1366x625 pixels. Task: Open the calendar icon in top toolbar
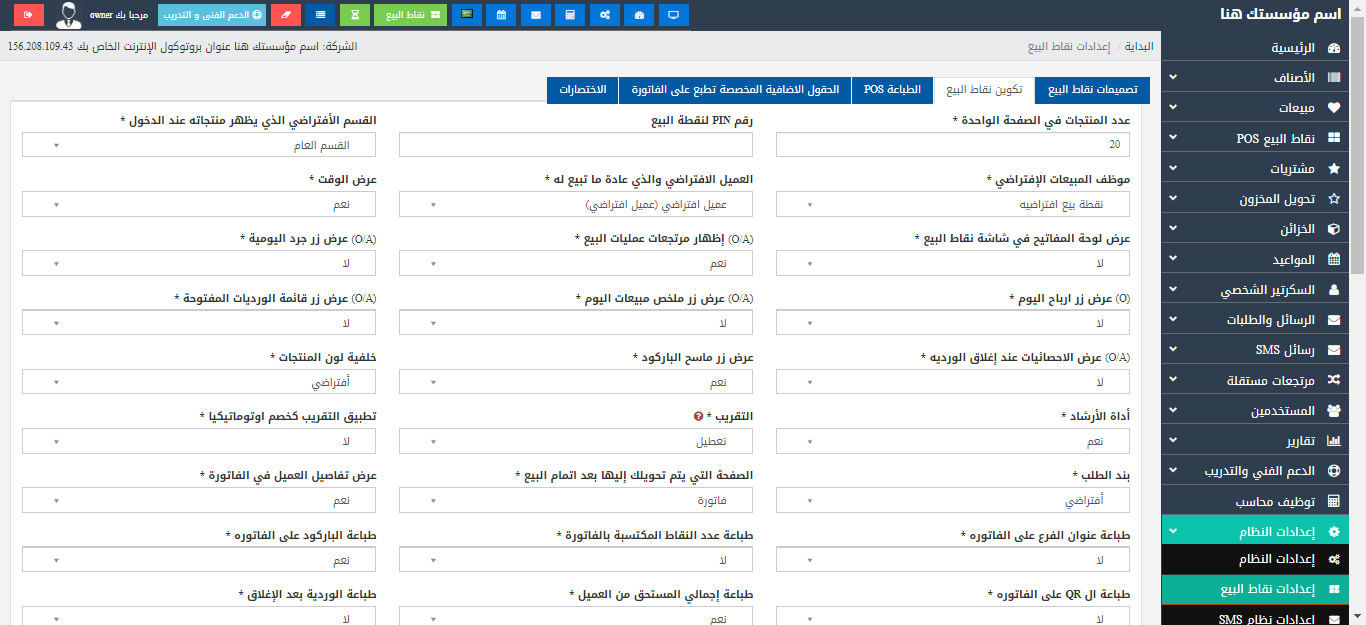[501, 15]
